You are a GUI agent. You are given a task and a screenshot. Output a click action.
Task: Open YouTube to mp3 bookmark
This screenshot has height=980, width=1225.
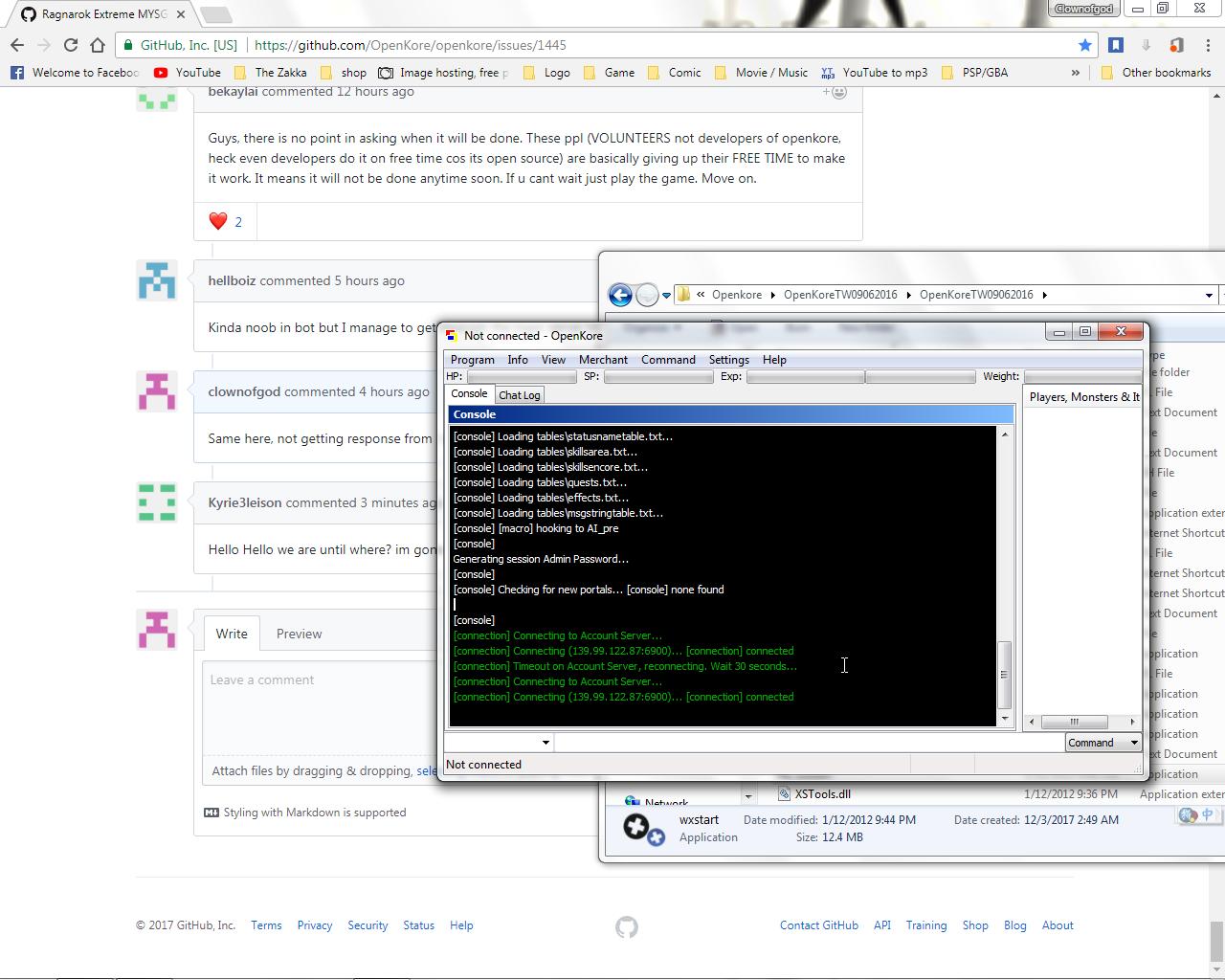pos(875,73)
